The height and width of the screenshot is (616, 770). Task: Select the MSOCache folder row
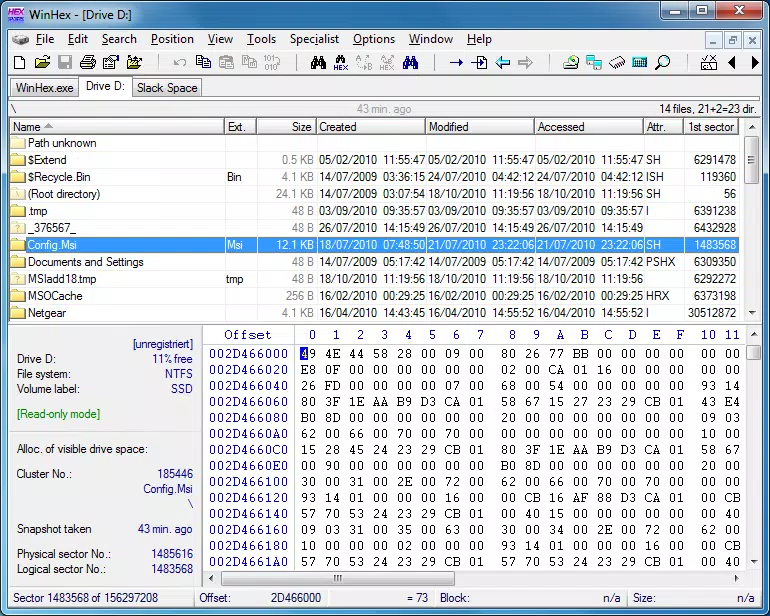pos(374,296)
